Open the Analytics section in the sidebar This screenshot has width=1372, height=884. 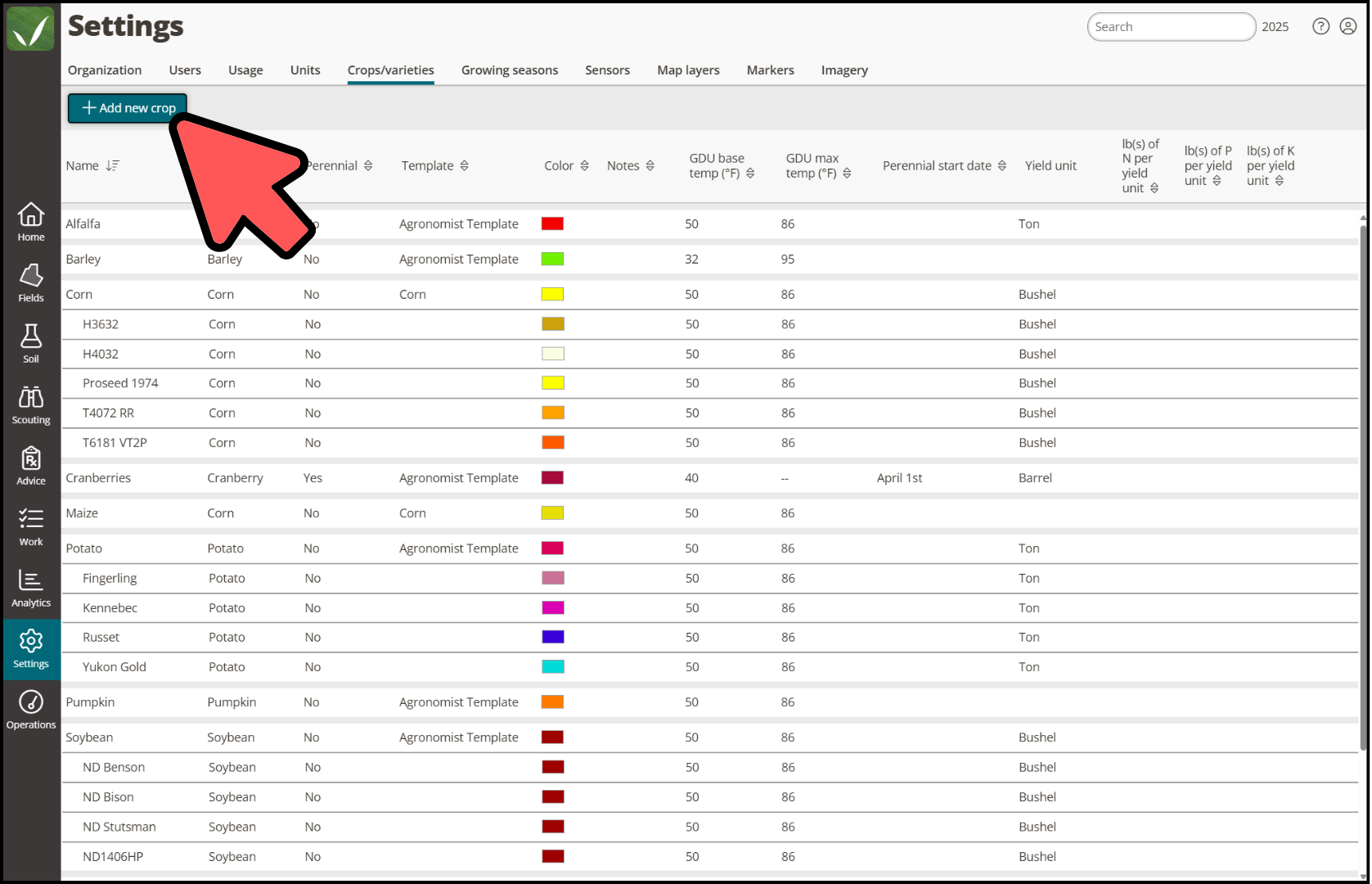[x=31, y=589]
